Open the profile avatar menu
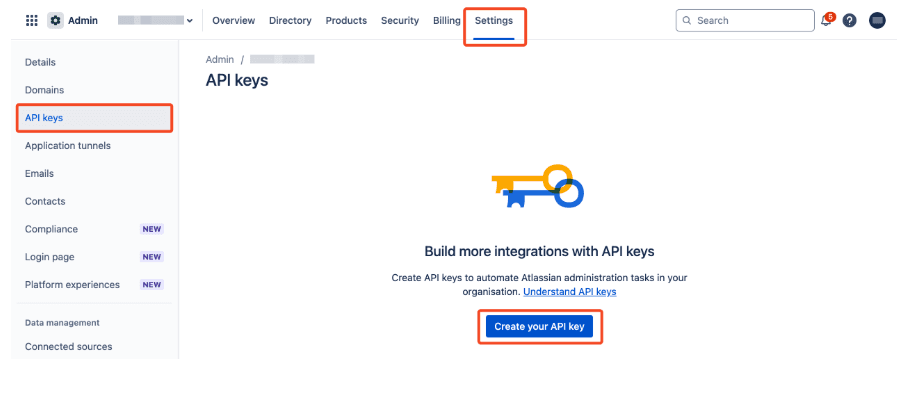Screen dimensions: 897x406 tap(877, 21)
